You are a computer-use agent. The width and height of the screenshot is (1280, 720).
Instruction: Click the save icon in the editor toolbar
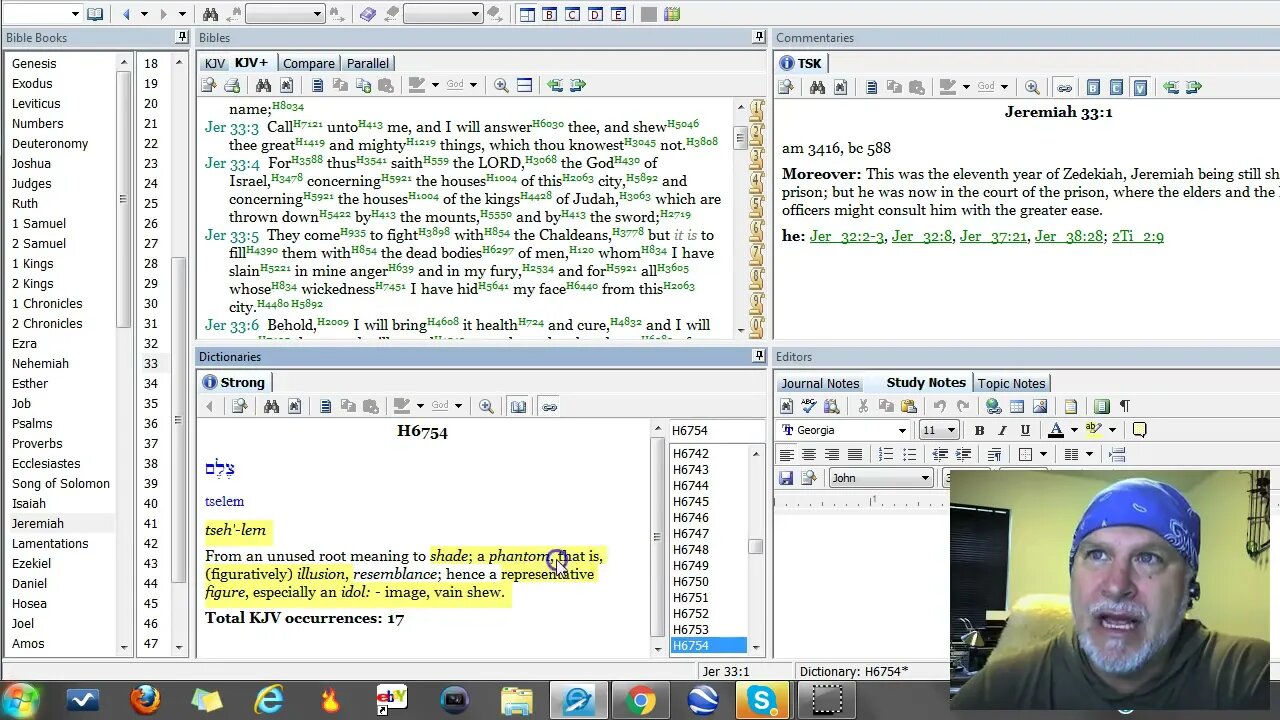point(786,478)
